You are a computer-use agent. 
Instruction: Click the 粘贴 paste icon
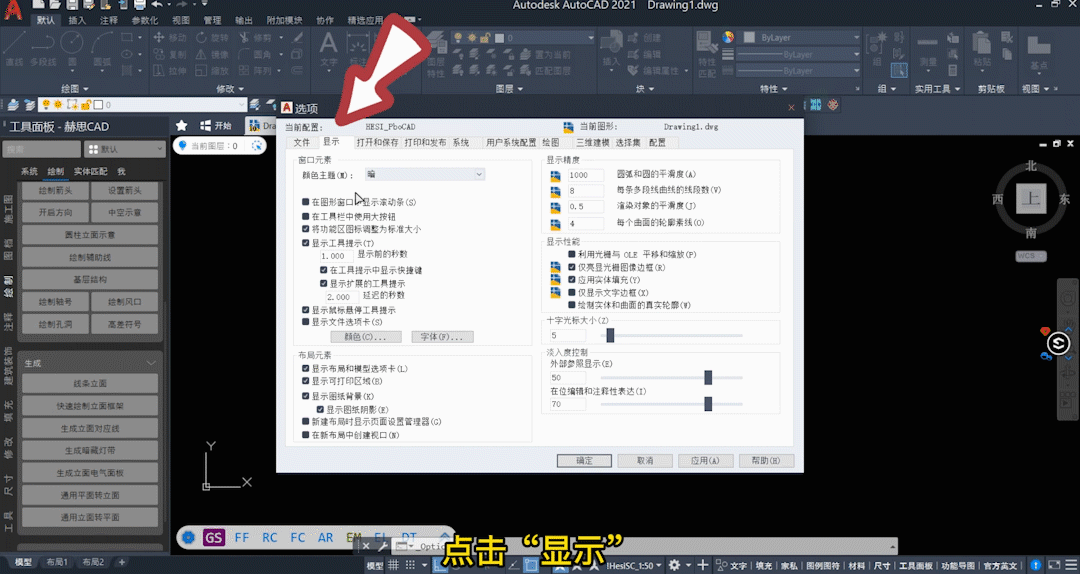click(x=982, y=50)
